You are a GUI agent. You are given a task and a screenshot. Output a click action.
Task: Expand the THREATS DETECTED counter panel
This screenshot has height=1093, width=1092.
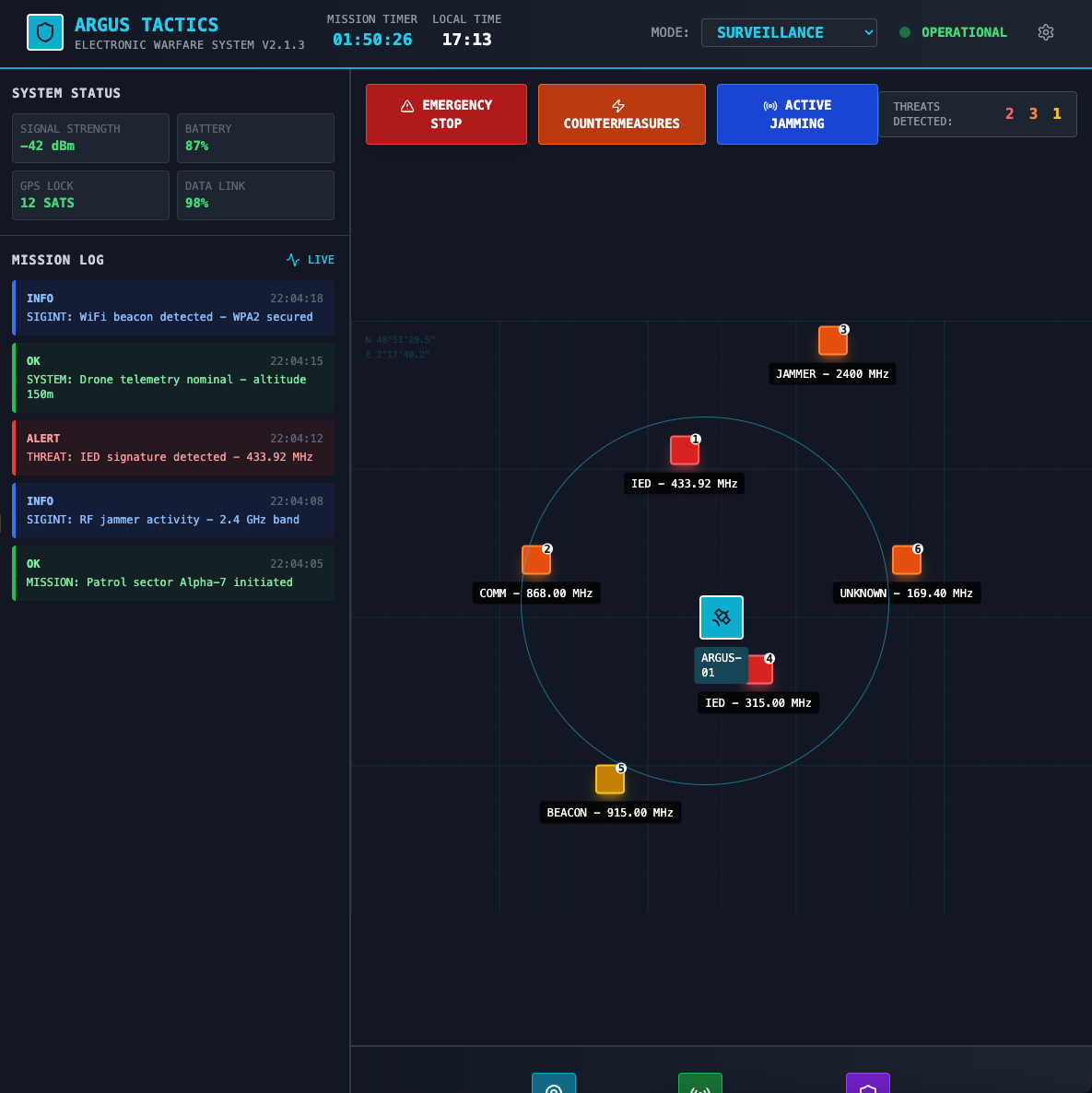[x=977, y=113]
